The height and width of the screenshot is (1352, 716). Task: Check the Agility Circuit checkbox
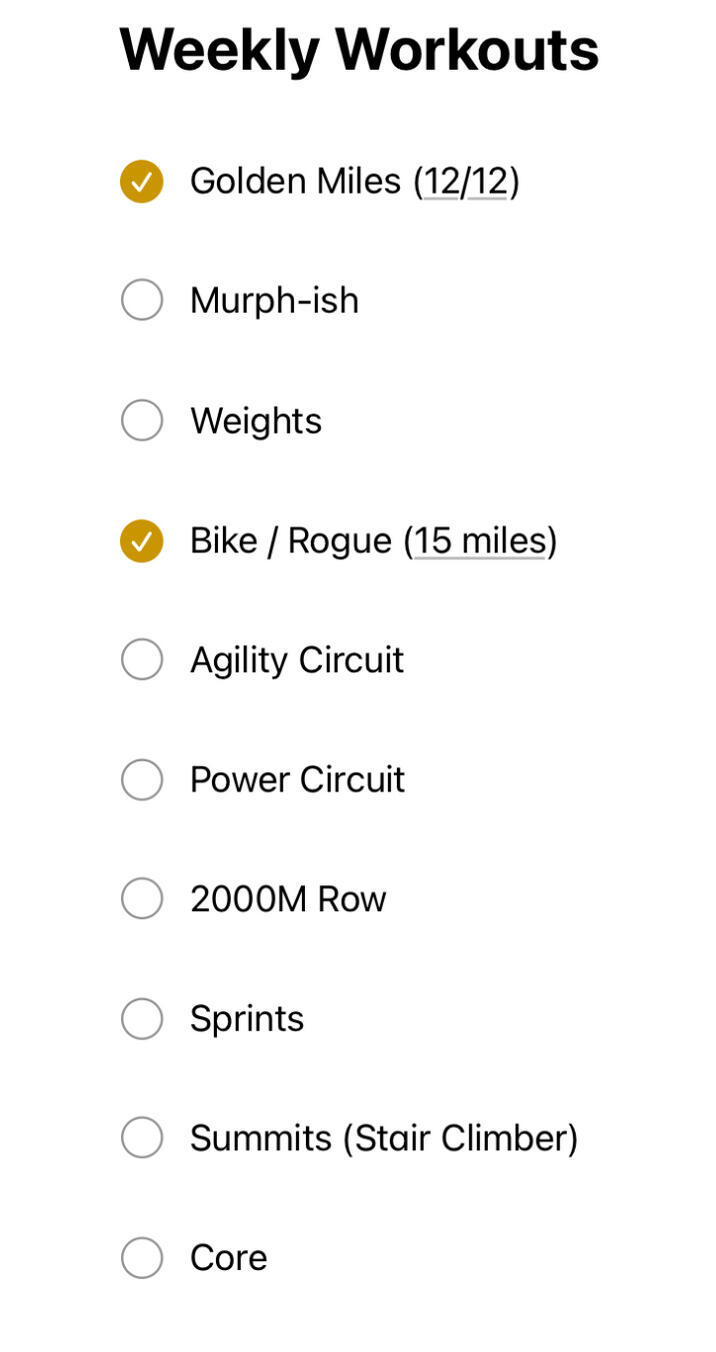pos(141,659)
